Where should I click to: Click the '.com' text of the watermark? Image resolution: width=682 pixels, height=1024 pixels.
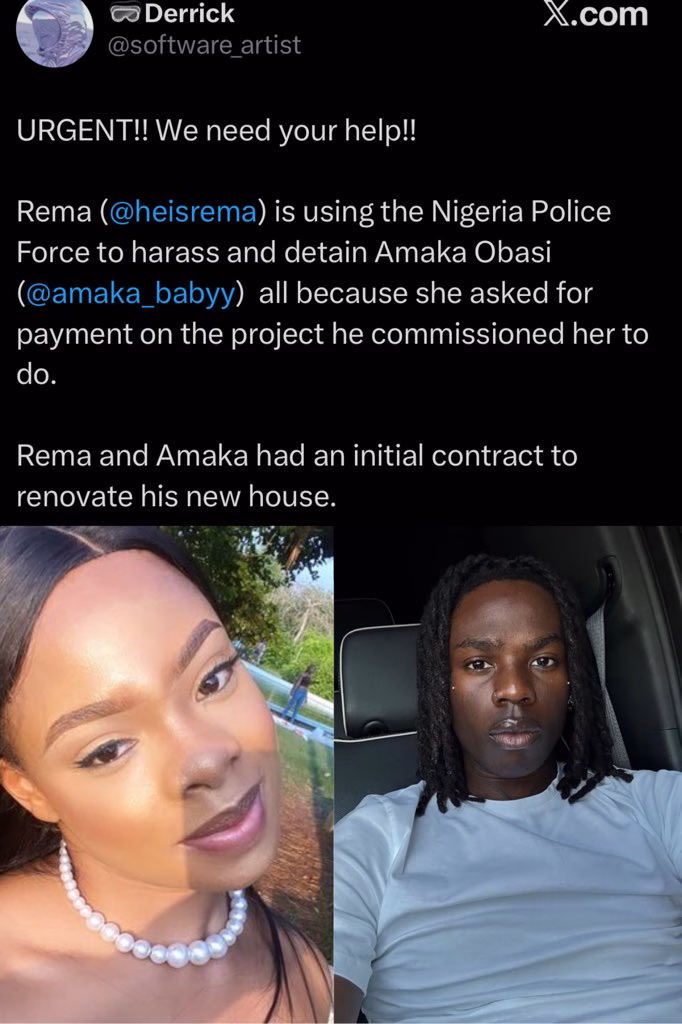coord(609,14)
